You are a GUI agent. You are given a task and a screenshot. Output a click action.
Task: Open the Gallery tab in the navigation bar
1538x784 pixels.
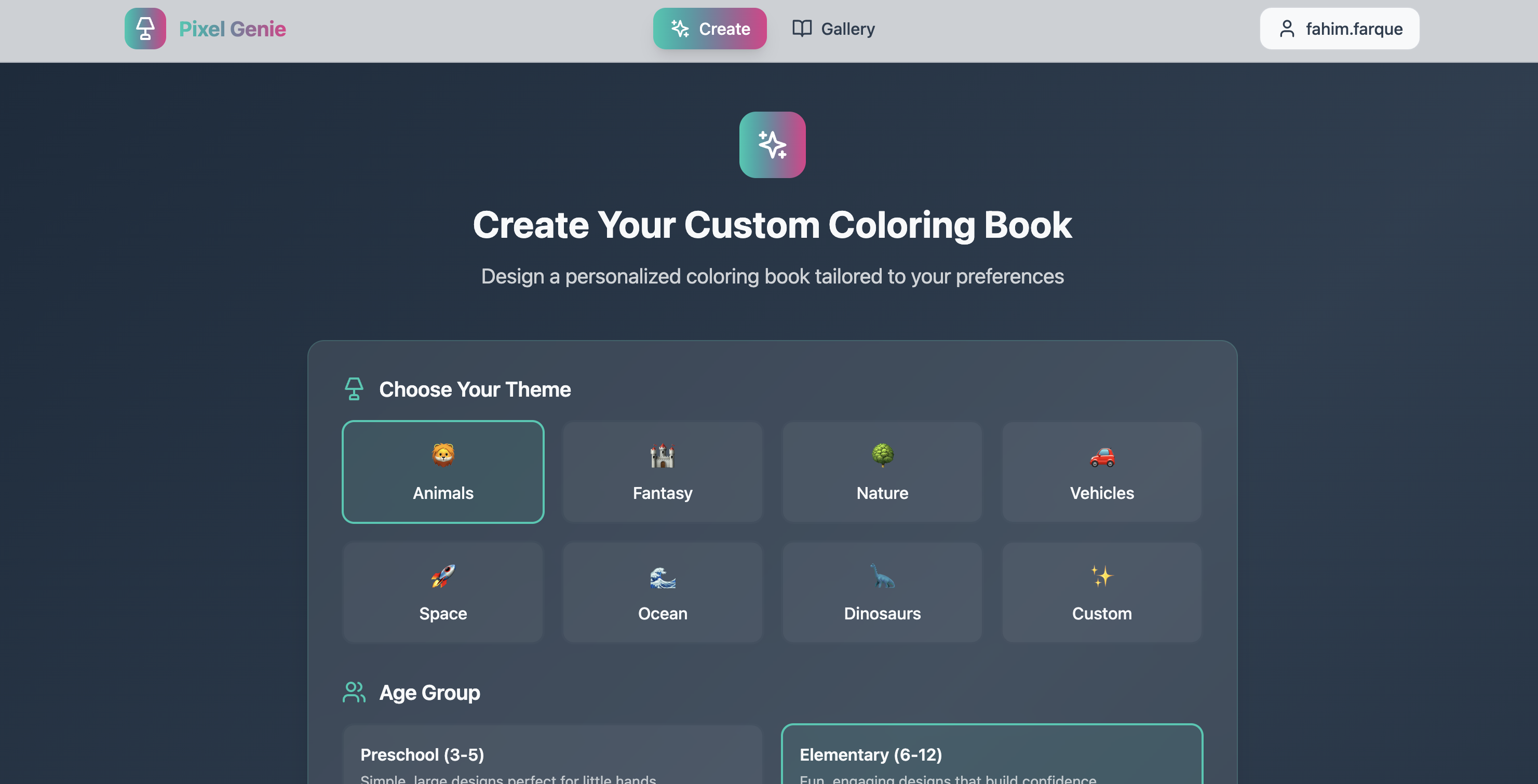point(833,29)
